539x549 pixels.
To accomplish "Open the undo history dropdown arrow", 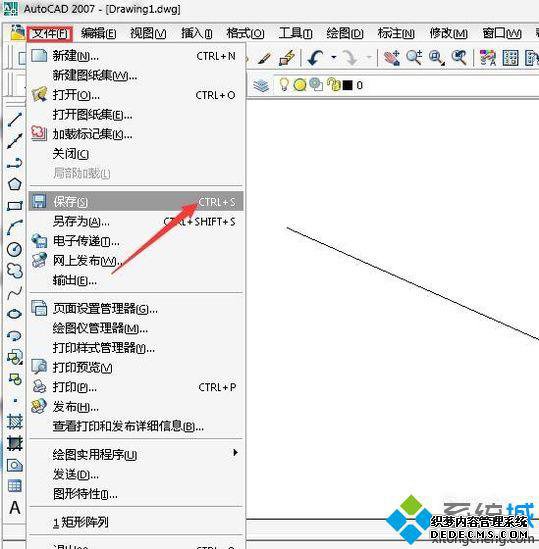I will click(334, 57).
